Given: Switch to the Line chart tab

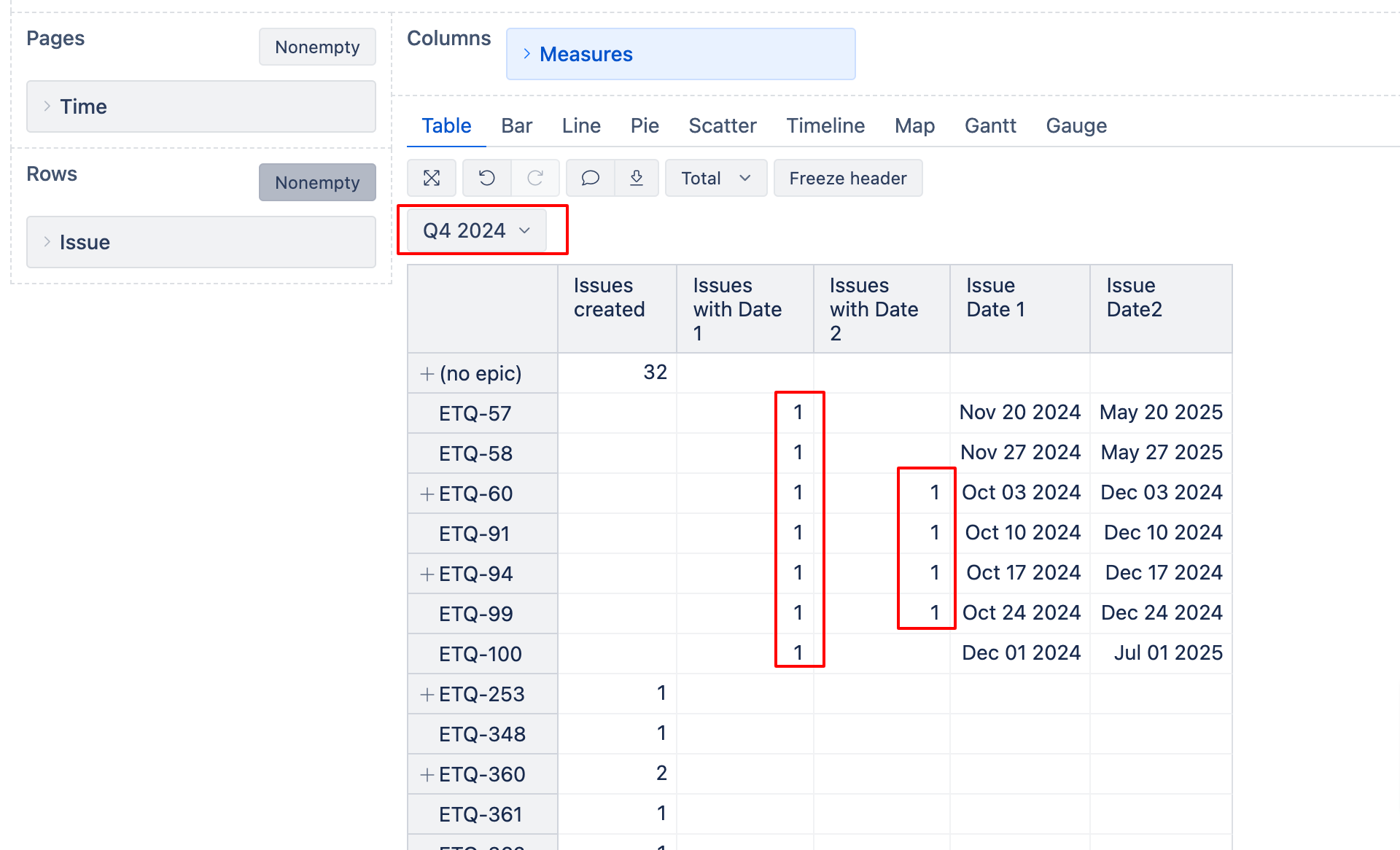Looking at the screenshot, I should (581, 125).
